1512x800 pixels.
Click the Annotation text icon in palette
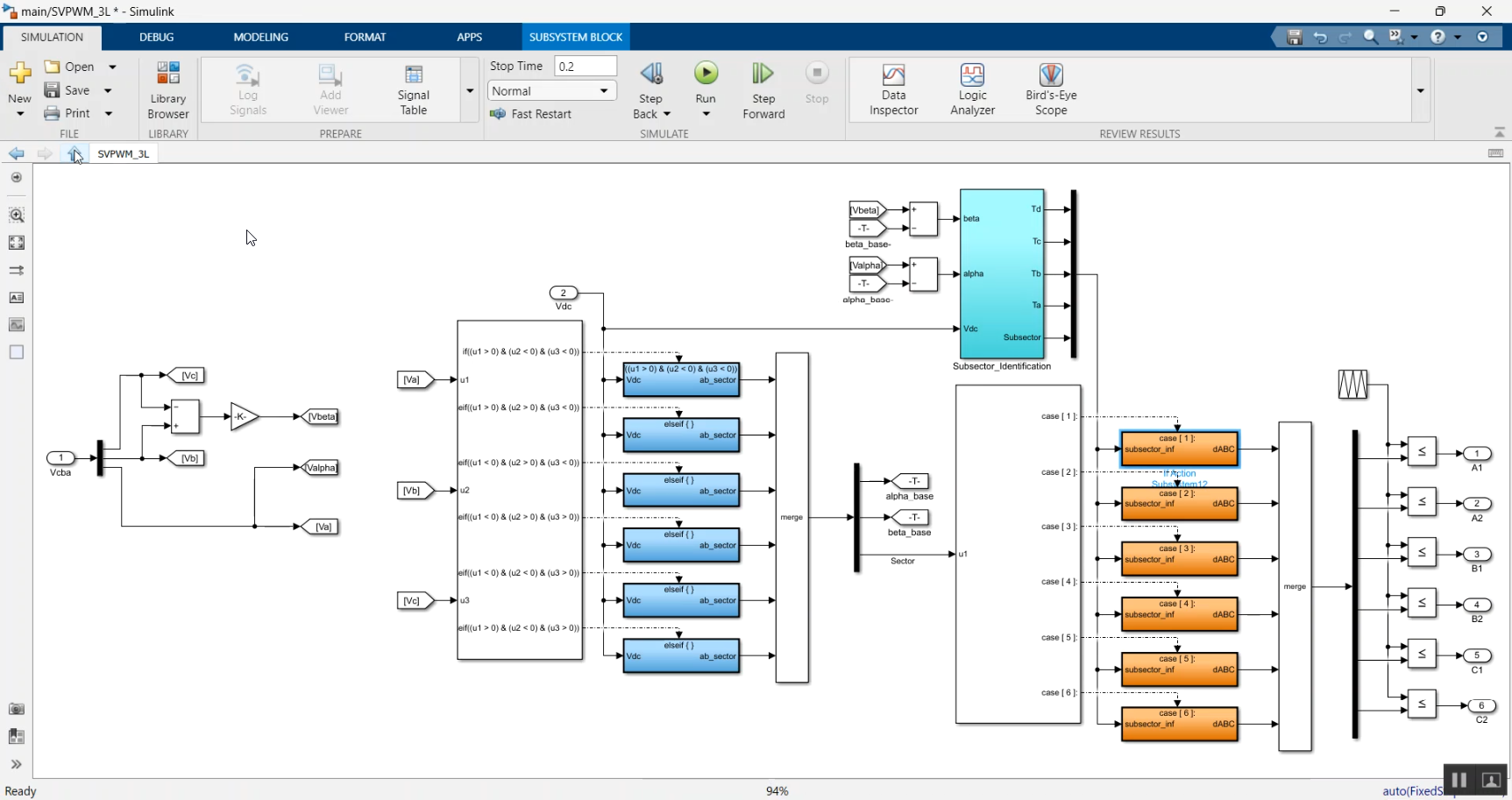pyautogui.click(x=16, y=298)
